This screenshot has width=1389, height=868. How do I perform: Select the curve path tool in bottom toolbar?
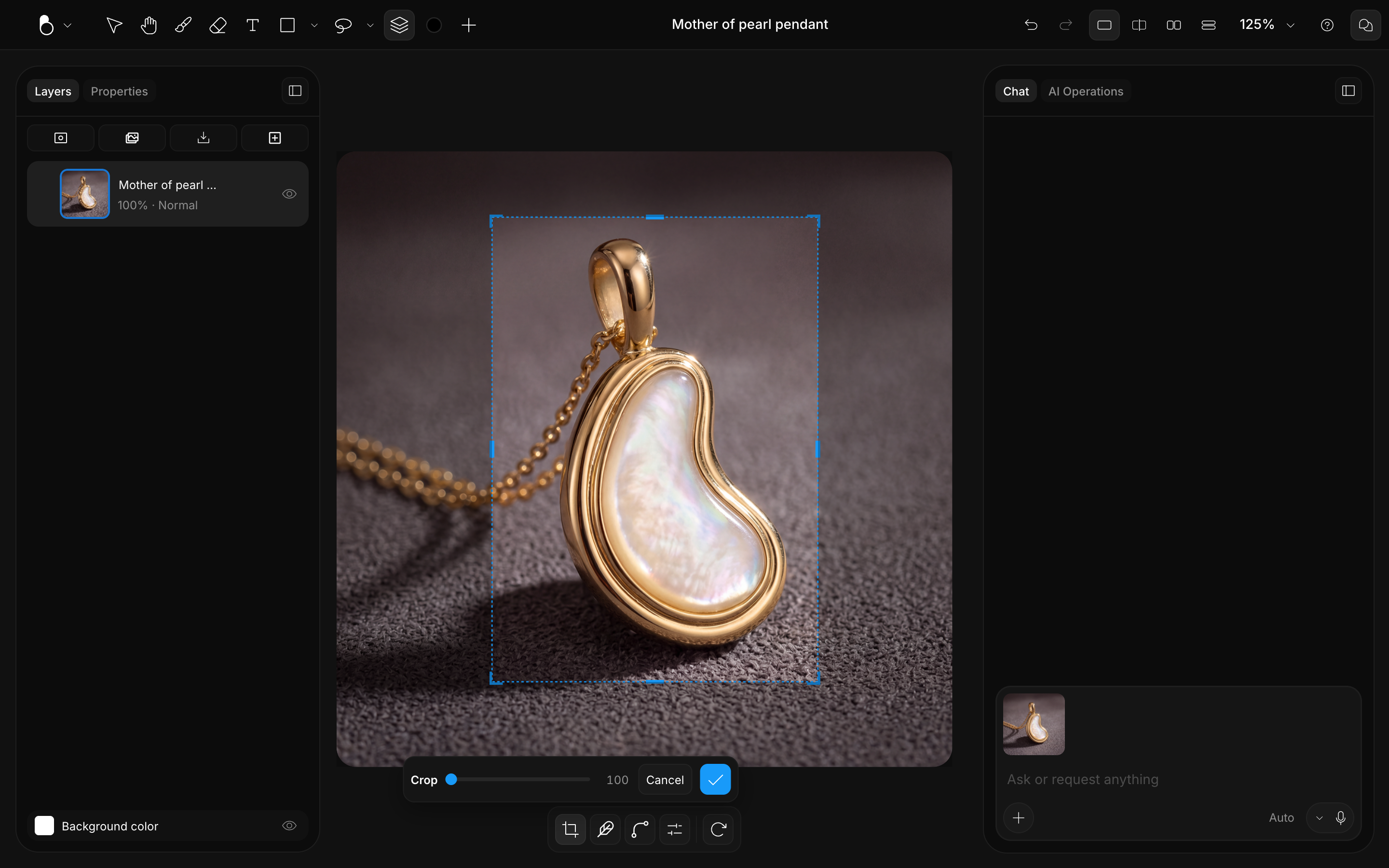click(x=640, y=829)
